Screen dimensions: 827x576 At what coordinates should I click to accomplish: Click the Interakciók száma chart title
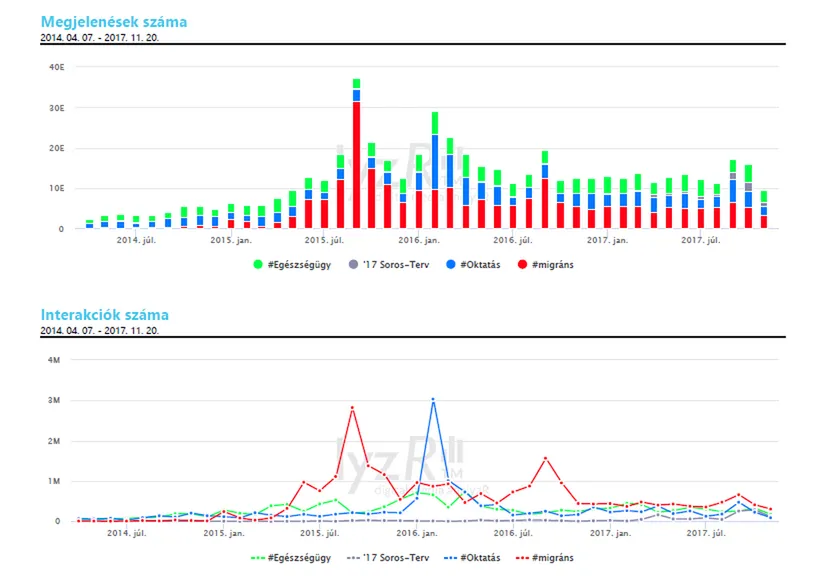click(x=104, y=314)
